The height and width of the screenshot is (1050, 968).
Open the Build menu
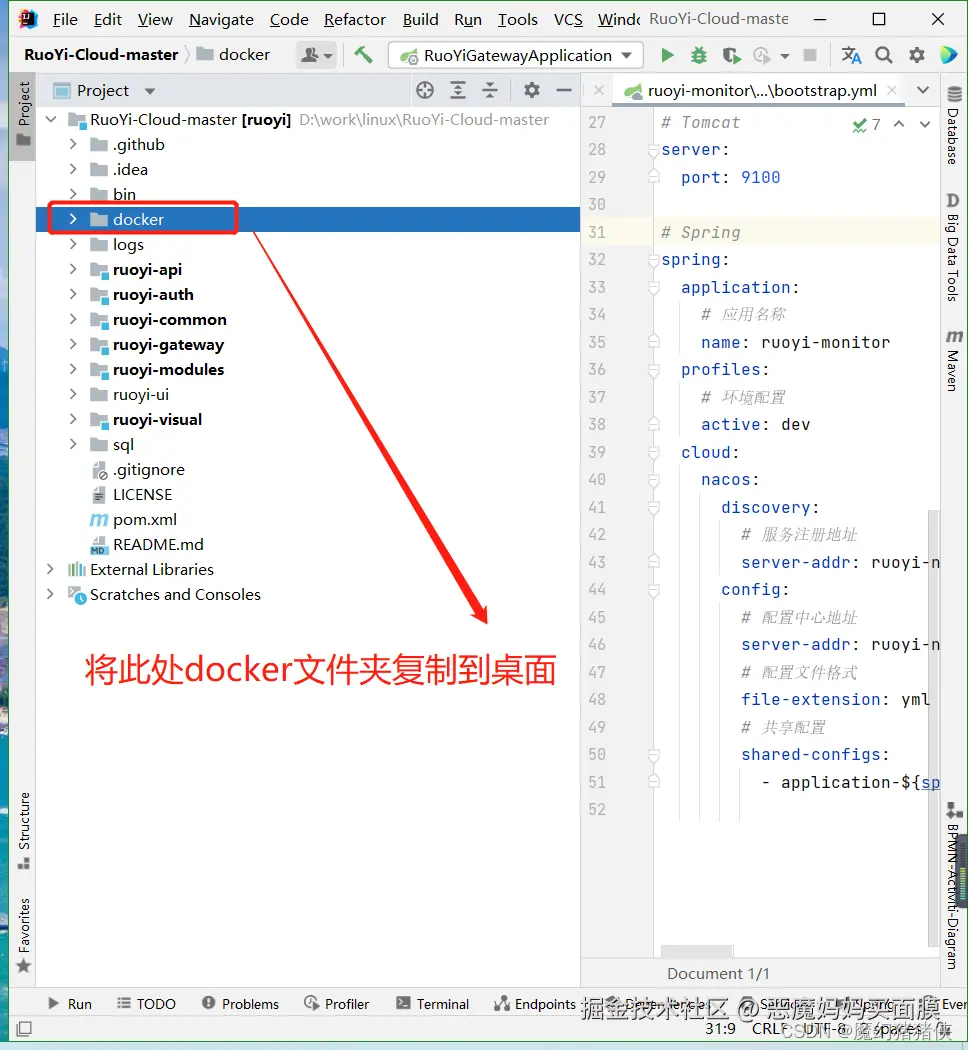point(420,19)
